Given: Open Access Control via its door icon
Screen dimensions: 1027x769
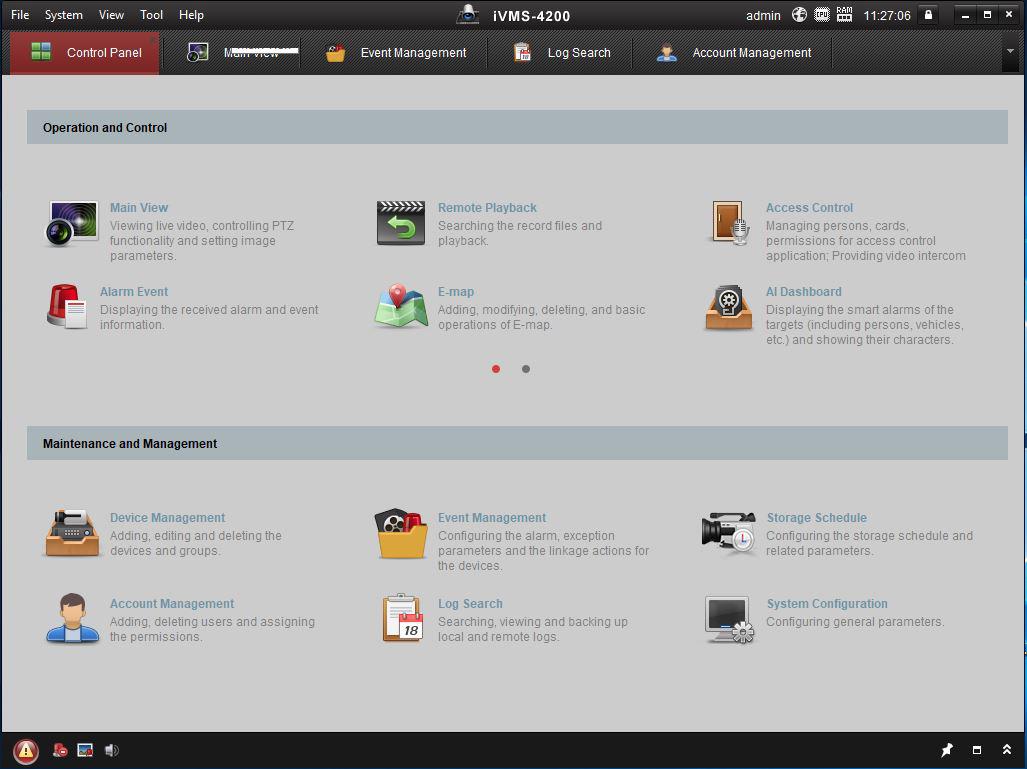Looking at the screenshot, I should [x=729, y=223].
